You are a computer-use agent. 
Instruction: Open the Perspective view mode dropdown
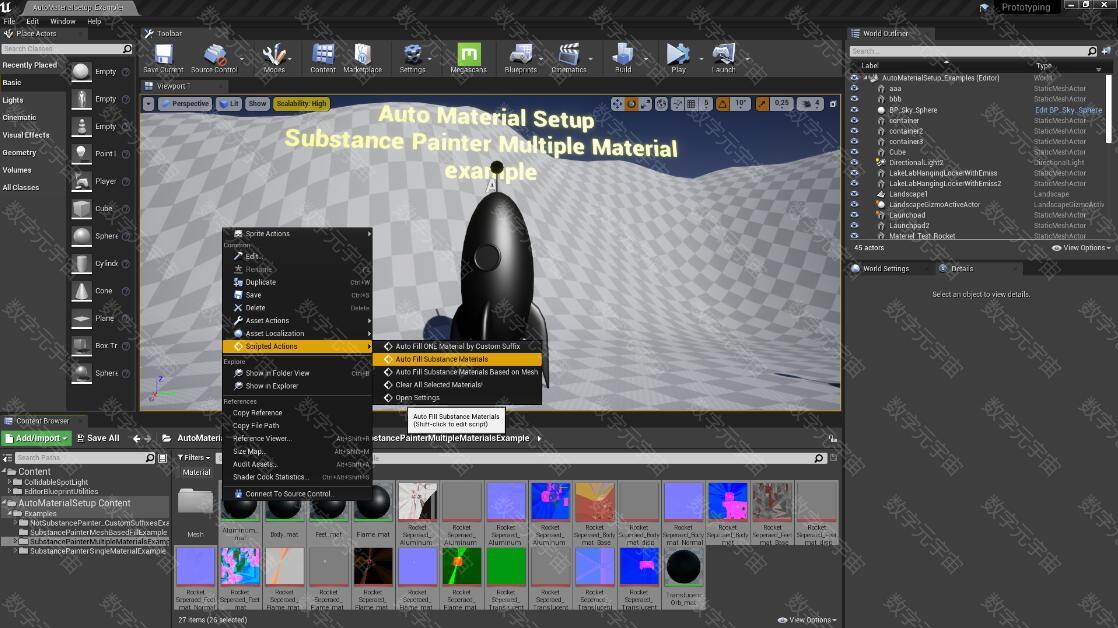point(185,104)
